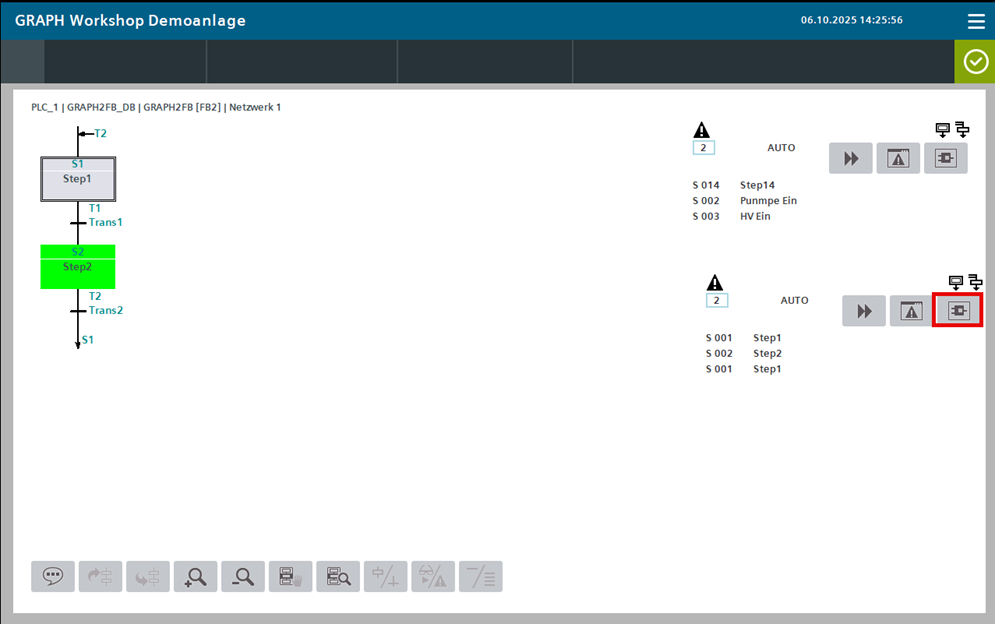
Task: Click the jump-back sequence step toolbar icon
Action: 148,576
